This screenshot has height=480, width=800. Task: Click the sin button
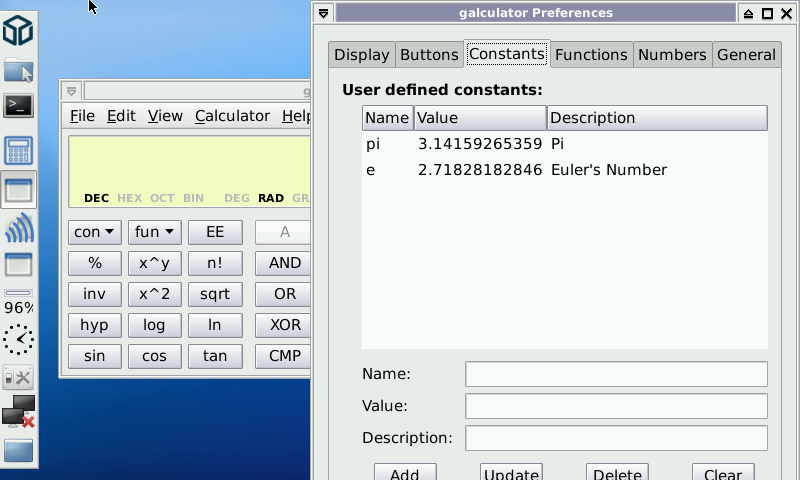point(94,356)
